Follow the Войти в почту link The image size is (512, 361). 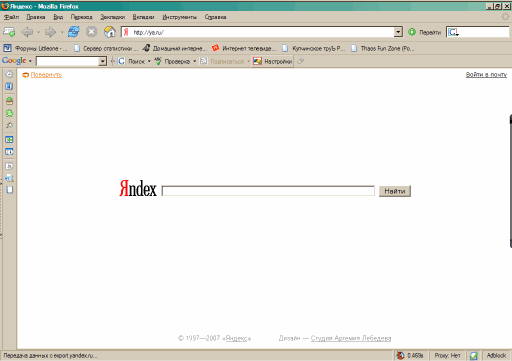[486, 75]
